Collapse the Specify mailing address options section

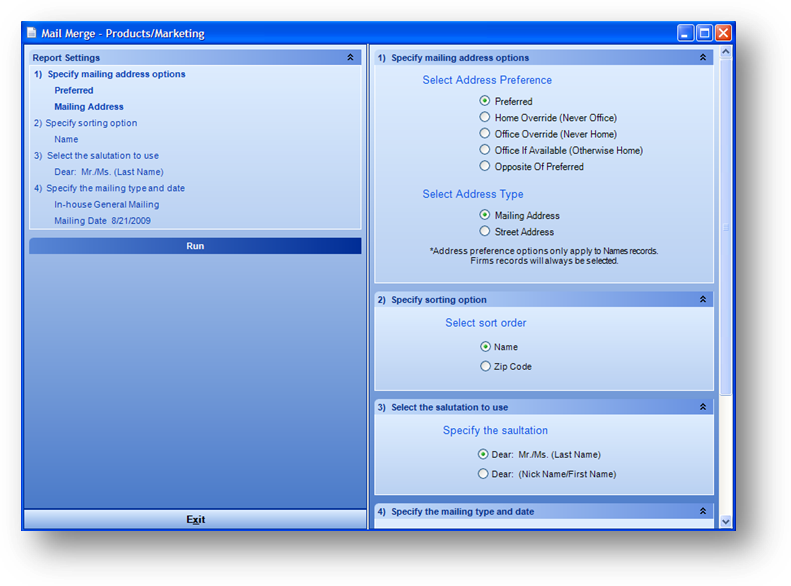[x=703, y=57]
